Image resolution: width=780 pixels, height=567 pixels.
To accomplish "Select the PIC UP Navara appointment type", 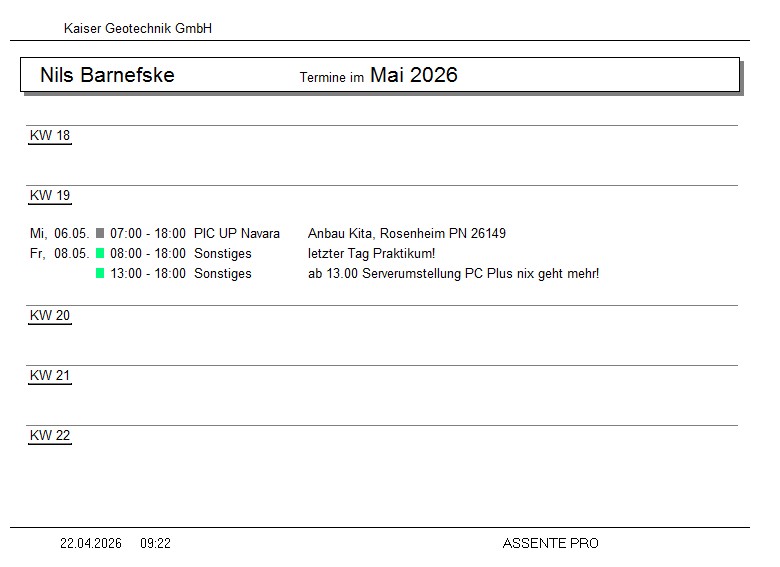I will click(x=237, y=234).
